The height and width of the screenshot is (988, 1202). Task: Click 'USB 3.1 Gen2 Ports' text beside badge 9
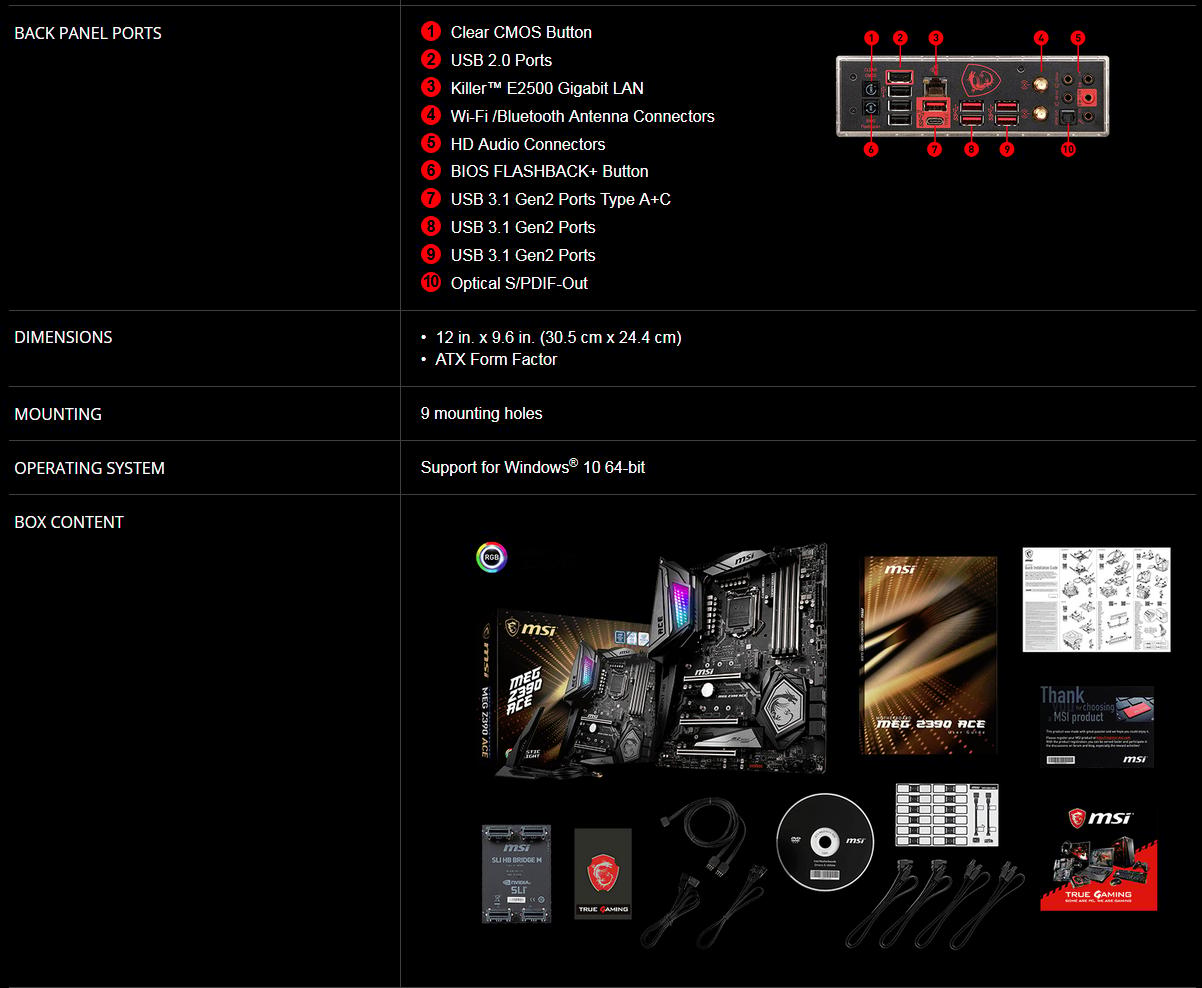(x=523, y=255)
